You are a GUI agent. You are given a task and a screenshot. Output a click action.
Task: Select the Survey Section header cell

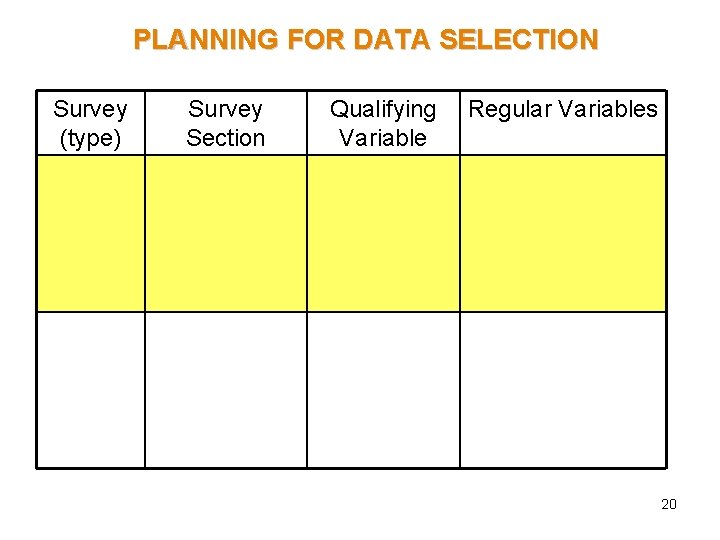pos(226,123)
